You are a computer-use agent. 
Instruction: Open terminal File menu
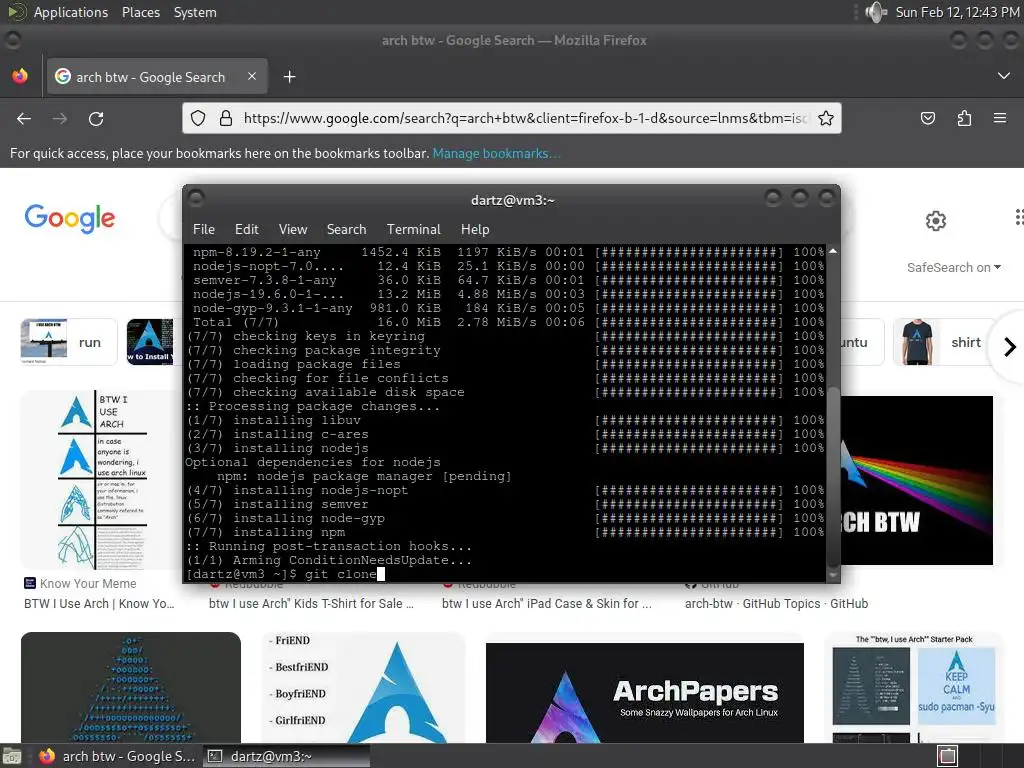pos(204,229)
